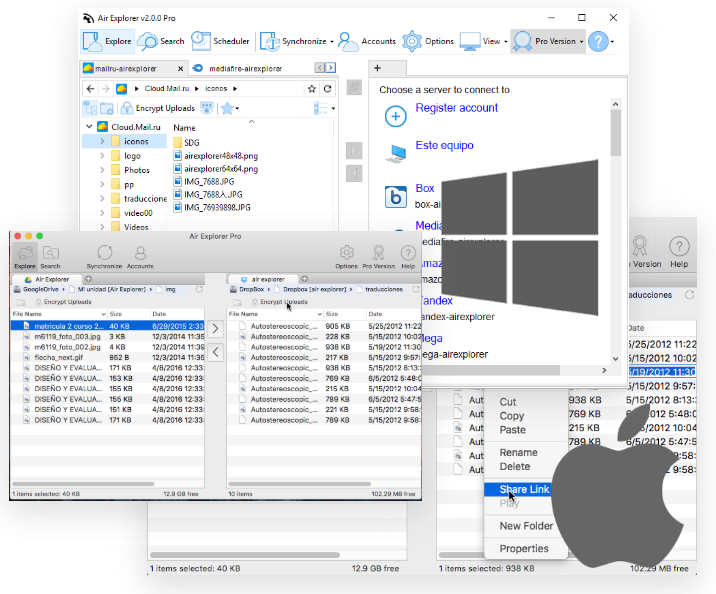Click the View monitor icon

tap(469, 41)
